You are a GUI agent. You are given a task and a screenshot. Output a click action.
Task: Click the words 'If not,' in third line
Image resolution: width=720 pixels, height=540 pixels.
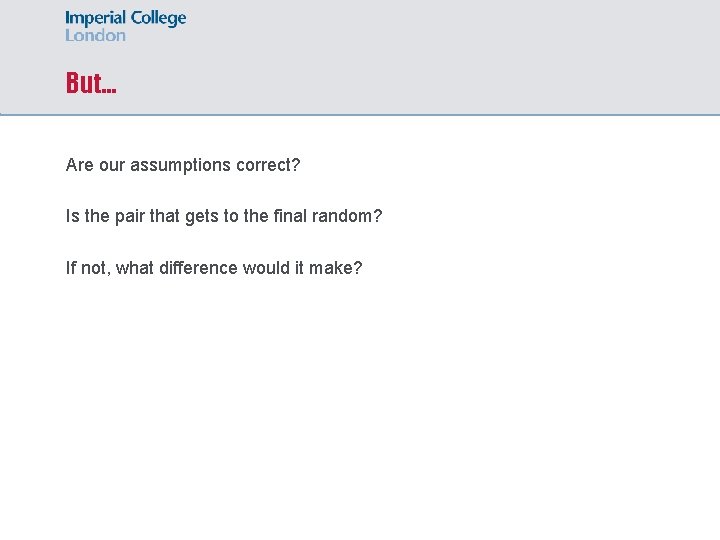88,268
